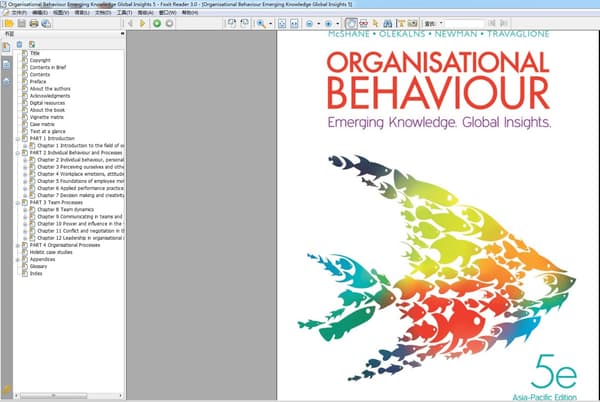Open the Window (W) menu
The width and height of the screenshot is (600, 402).
168,13
